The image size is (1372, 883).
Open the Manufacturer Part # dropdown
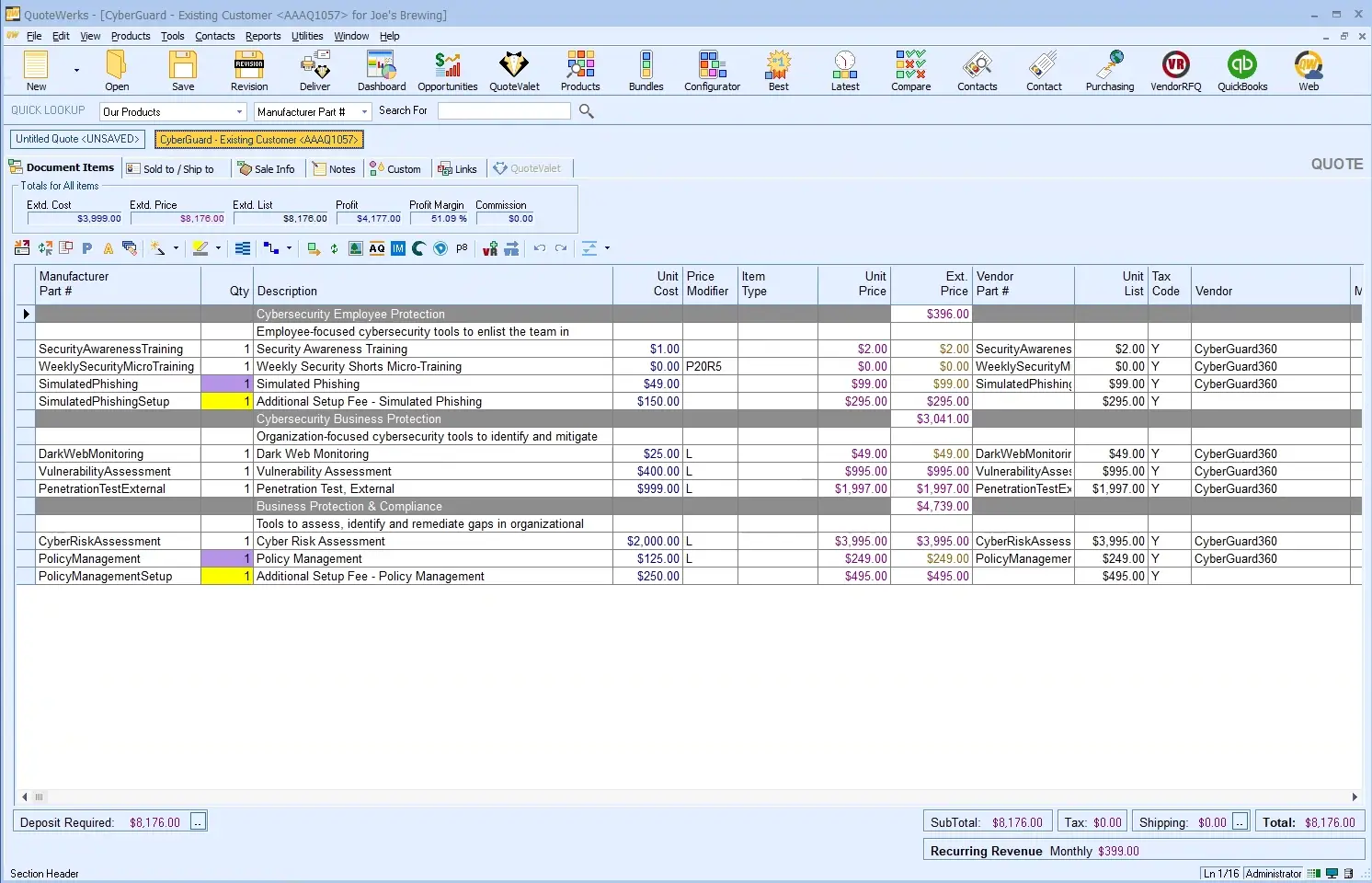point(364,112)
